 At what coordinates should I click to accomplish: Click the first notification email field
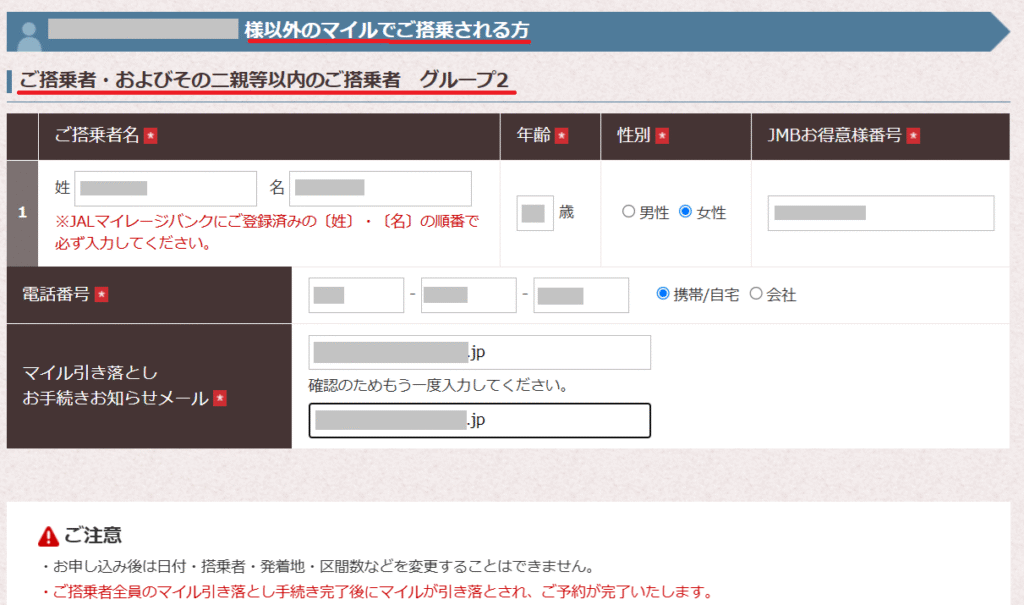tap(479, 353)
